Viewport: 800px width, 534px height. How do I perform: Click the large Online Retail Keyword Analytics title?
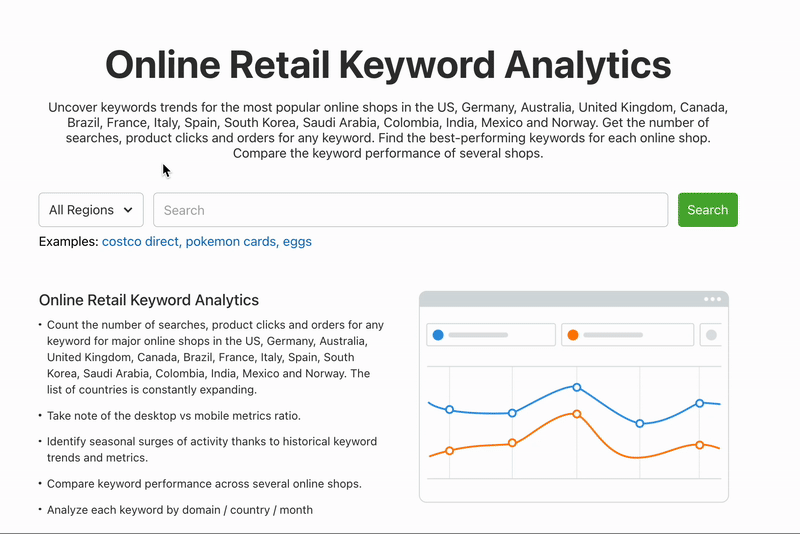(388, 64)
